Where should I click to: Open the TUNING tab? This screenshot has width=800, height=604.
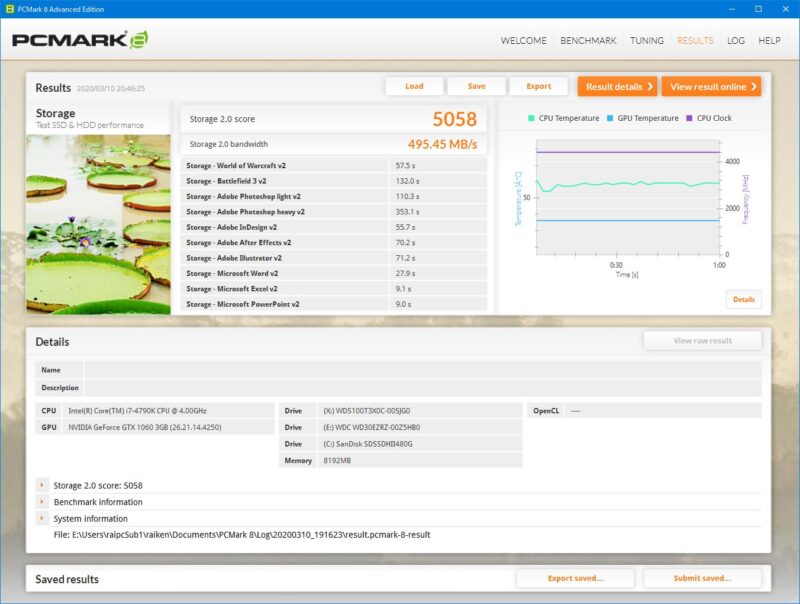(649, 41)
